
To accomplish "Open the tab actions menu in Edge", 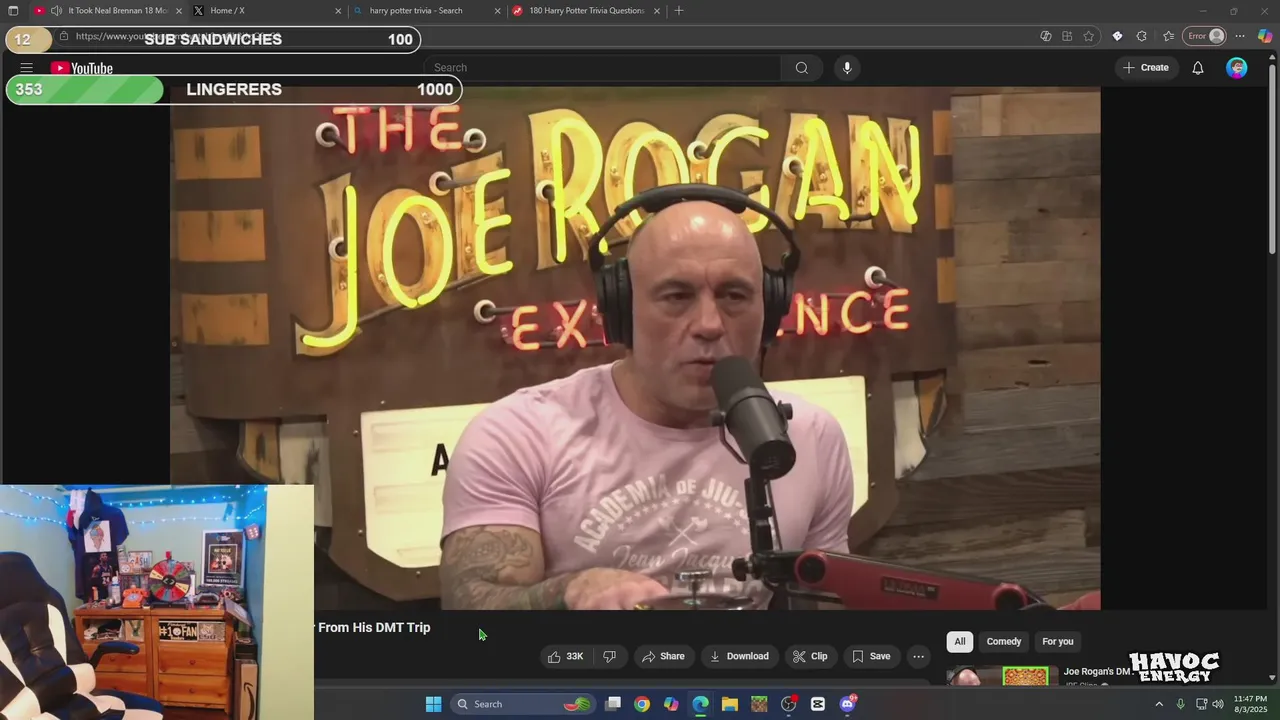I will [13, 11].
